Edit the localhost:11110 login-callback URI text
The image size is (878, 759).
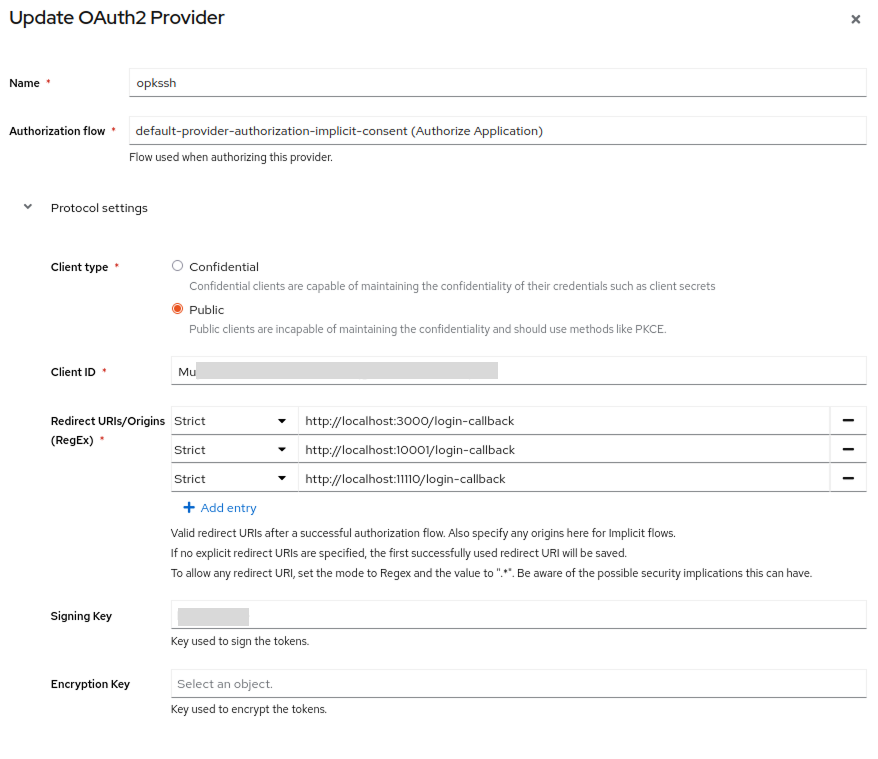click(x=563, y=479)
